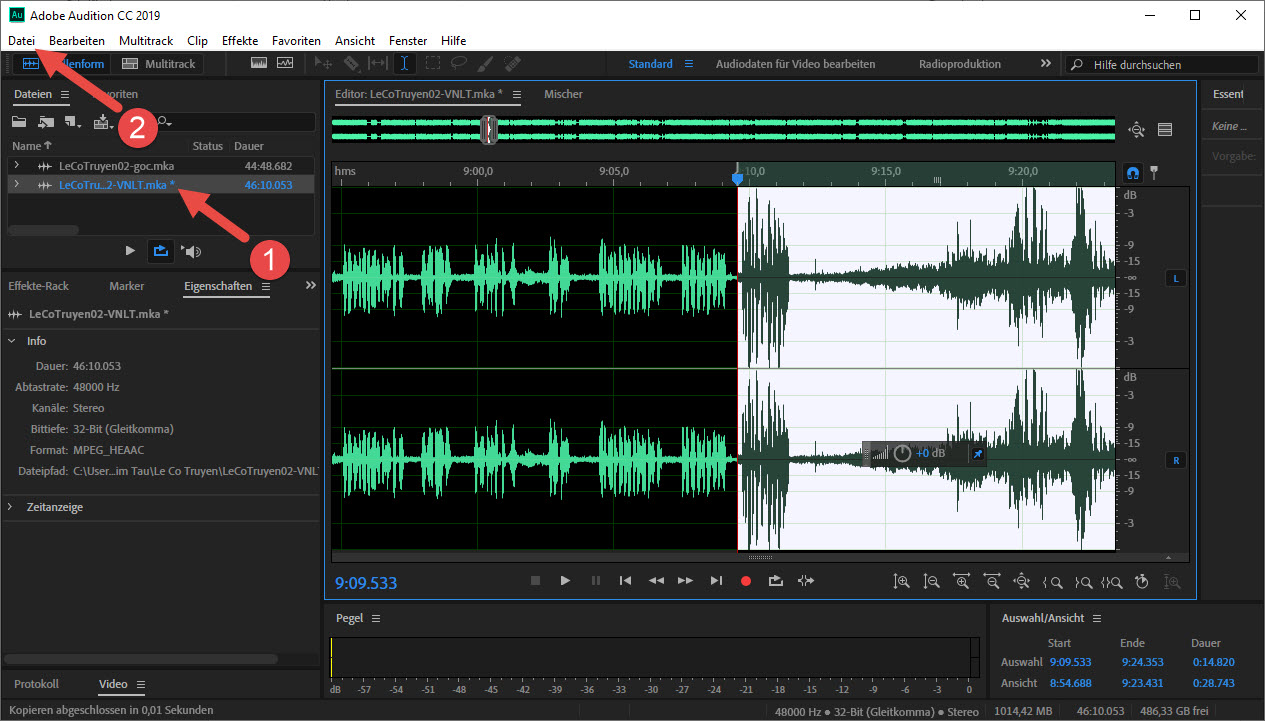Toggle loop playback in transport
1265x721 pixels.
775,580
